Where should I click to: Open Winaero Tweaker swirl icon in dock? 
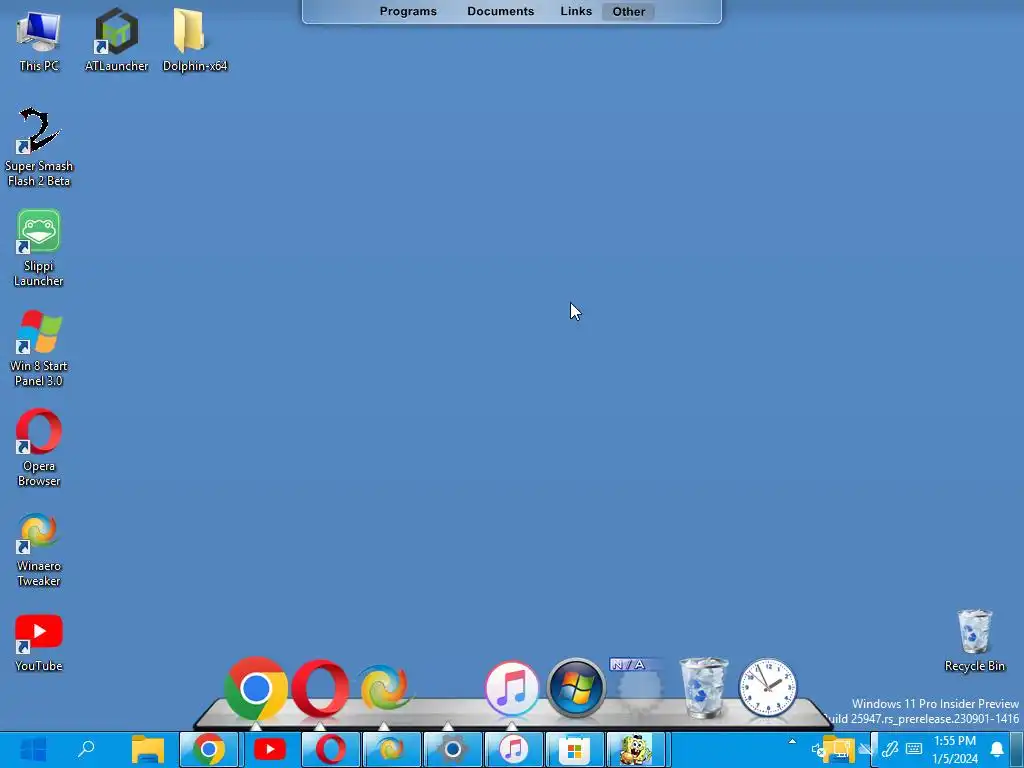pyautogui.click(x=384, y=687)
